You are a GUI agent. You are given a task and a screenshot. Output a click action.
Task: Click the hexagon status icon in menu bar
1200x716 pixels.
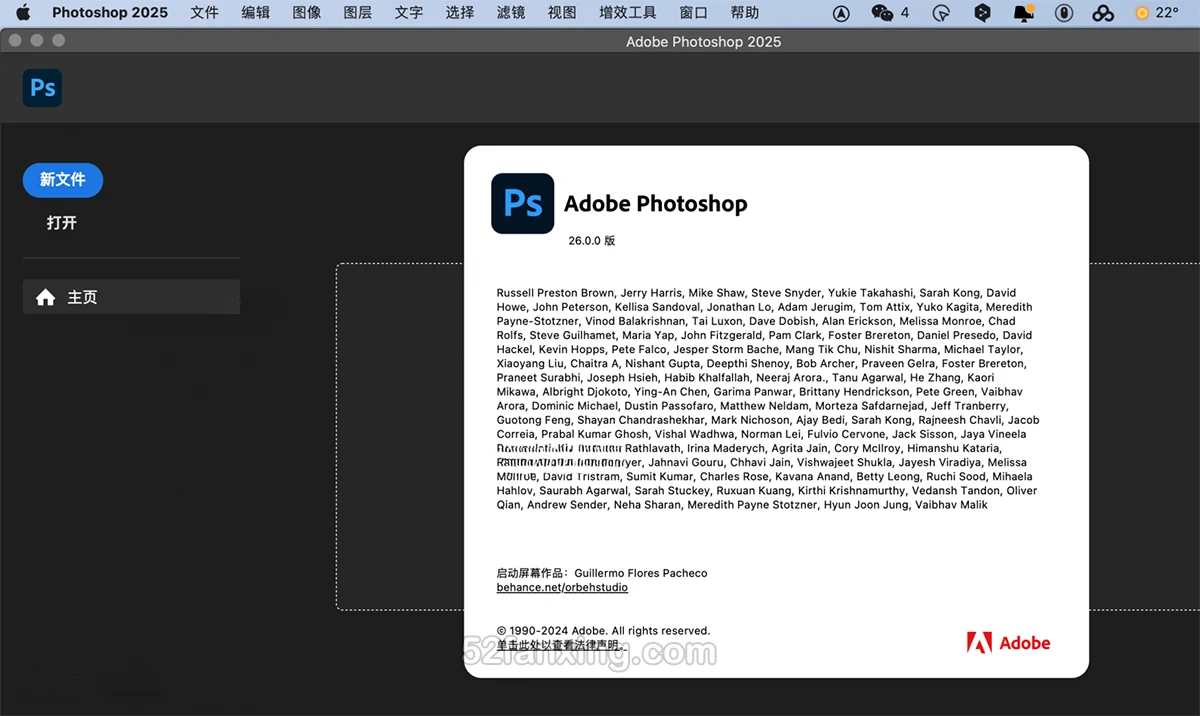pos(982,13)
